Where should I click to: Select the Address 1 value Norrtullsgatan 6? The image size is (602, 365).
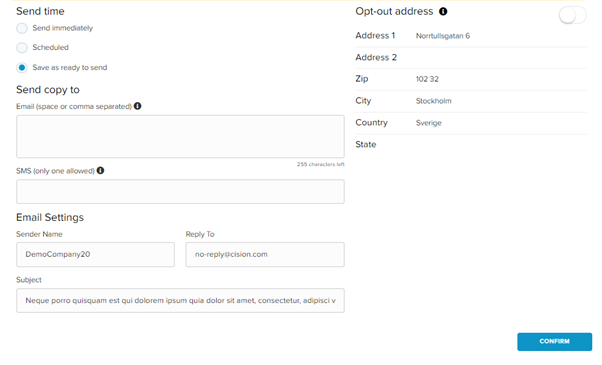443,36
